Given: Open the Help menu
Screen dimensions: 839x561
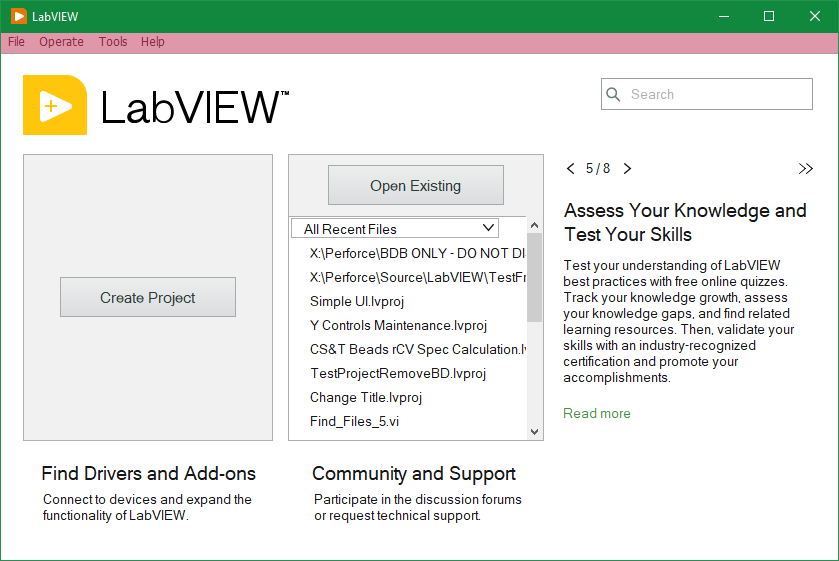Looking at the screenshot, I should point(152,42).
